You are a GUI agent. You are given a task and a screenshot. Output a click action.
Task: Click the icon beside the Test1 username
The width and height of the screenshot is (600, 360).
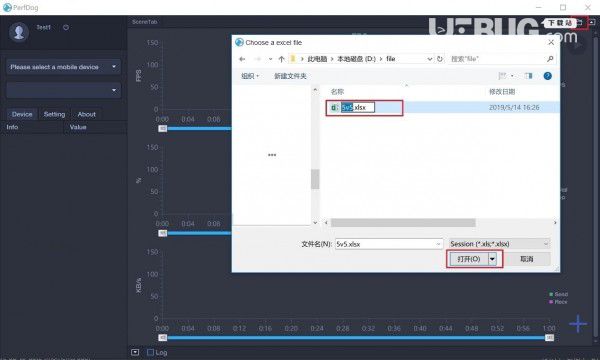point(66,28)
